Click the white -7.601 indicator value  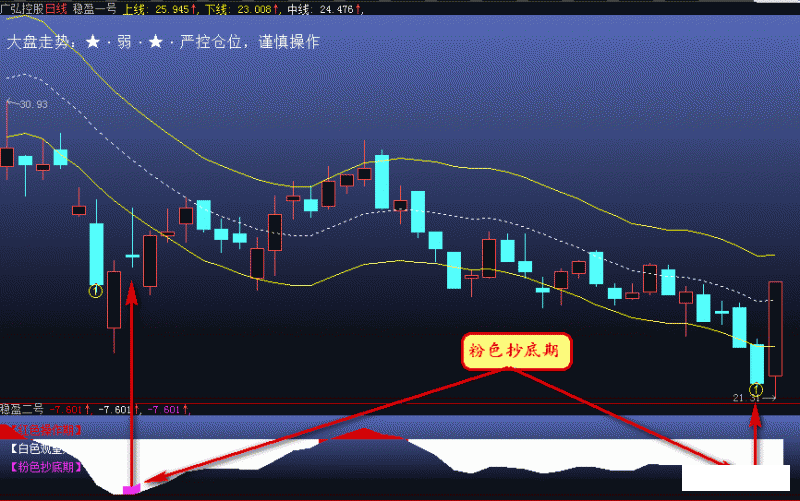[117, 409]
